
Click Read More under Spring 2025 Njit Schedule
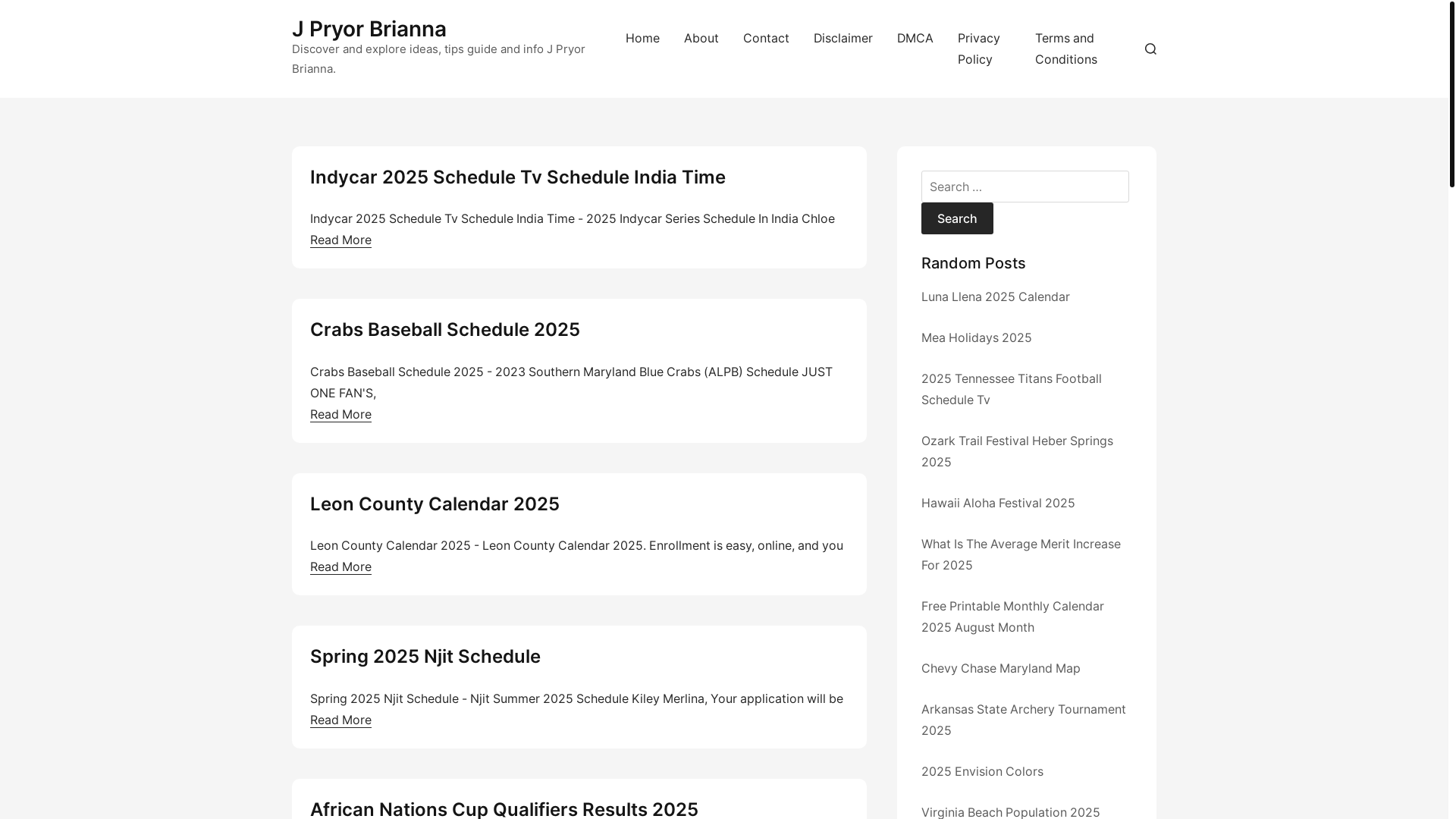[x=340, y=720]
